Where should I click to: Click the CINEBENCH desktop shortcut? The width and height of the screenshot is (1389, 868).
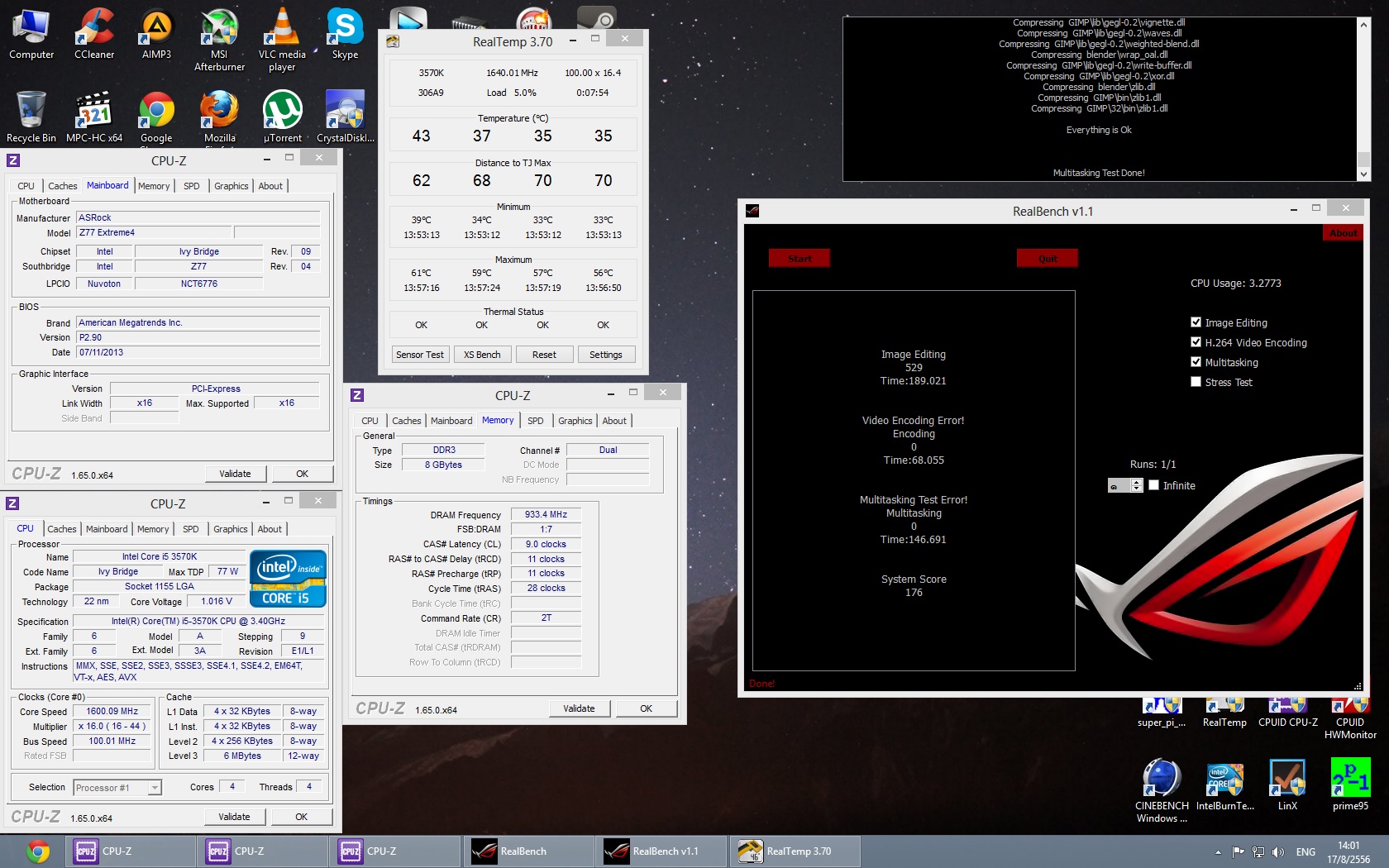[x=1162, y=791]
